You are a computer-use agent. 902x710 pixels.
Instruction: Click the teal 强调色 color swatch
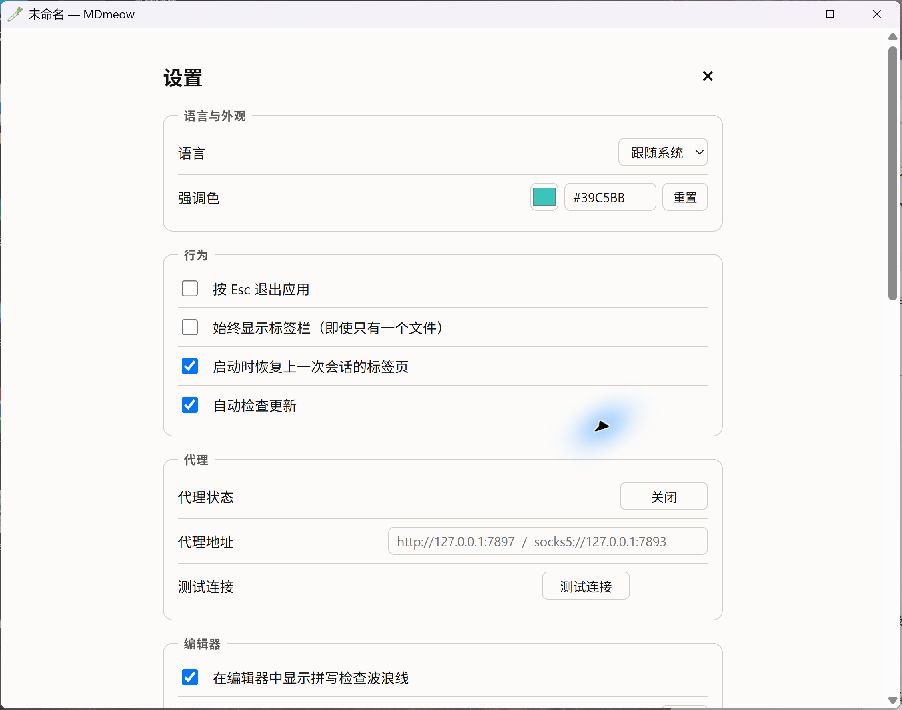point(544,197)
